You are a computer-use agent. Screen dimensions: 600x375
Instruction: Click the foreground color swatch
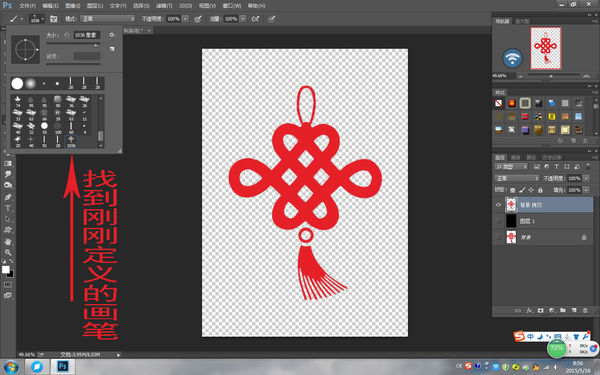(5, 269)
